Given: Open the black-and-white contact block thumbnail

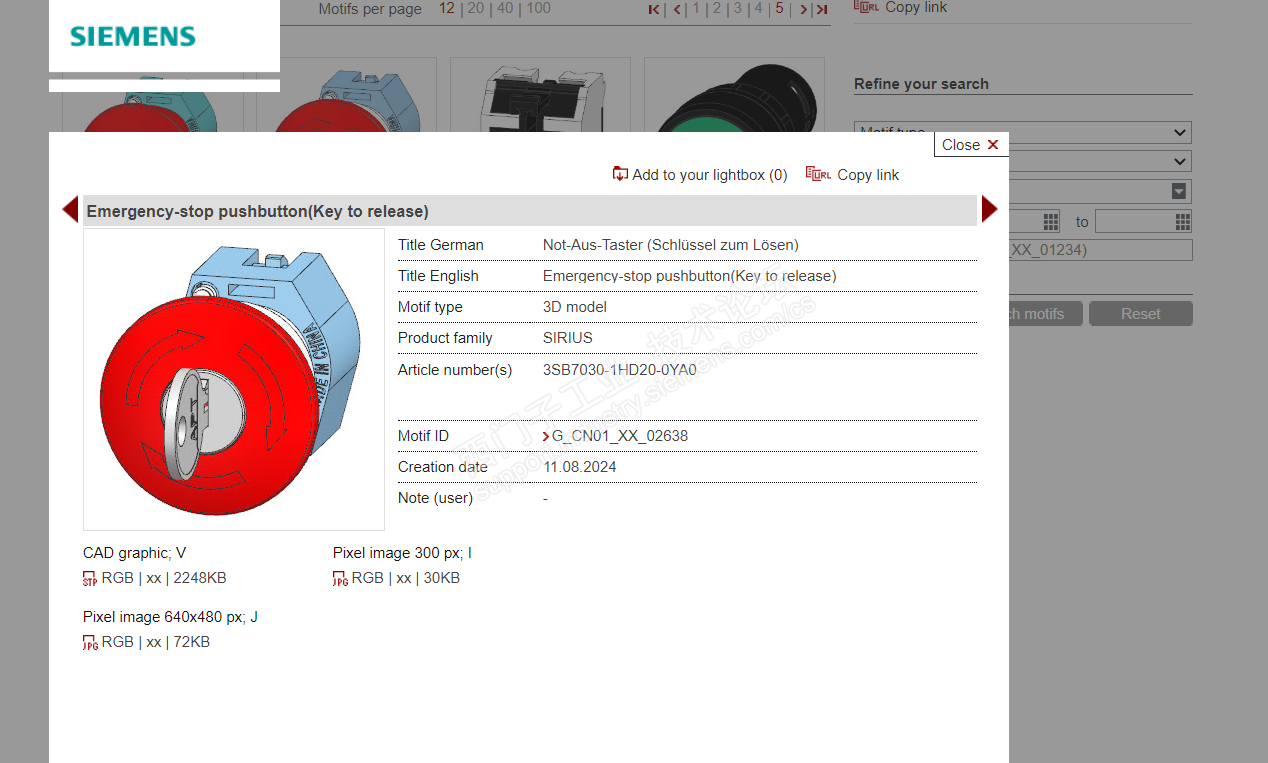Looking at the screenshot, I should (x=540, y=95).
